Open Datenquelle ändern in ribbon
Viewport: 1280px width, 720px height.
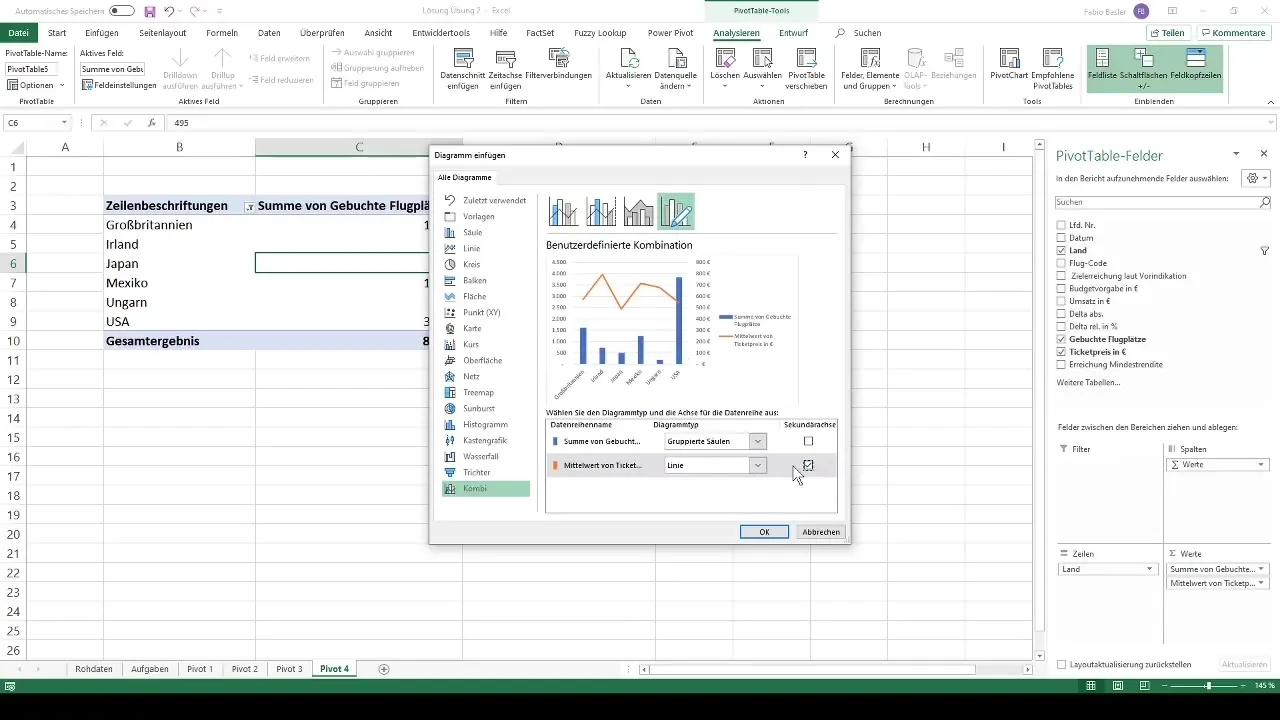point(676,68)
